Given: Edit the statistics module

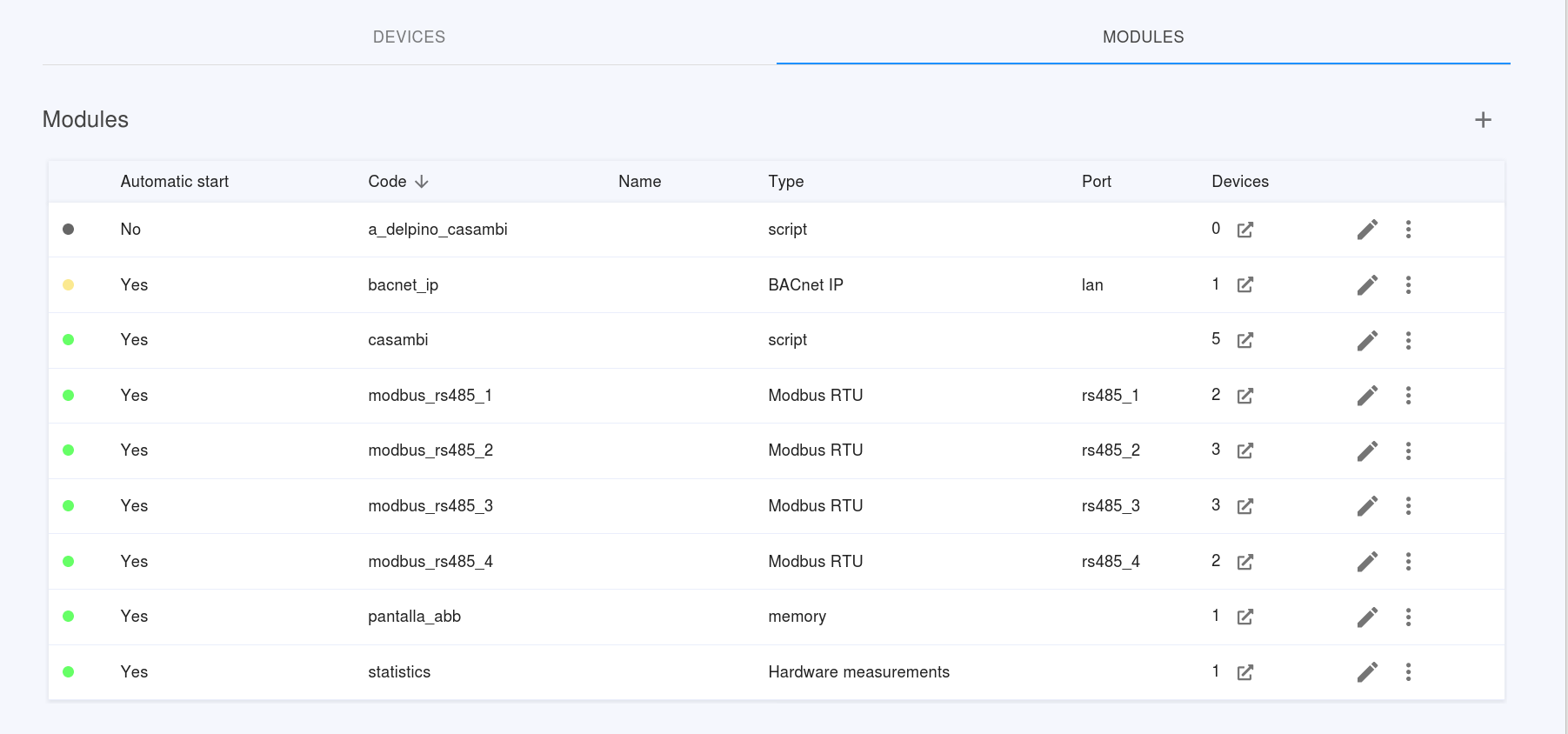Looking at the screenshot, I should [1367, 672].
